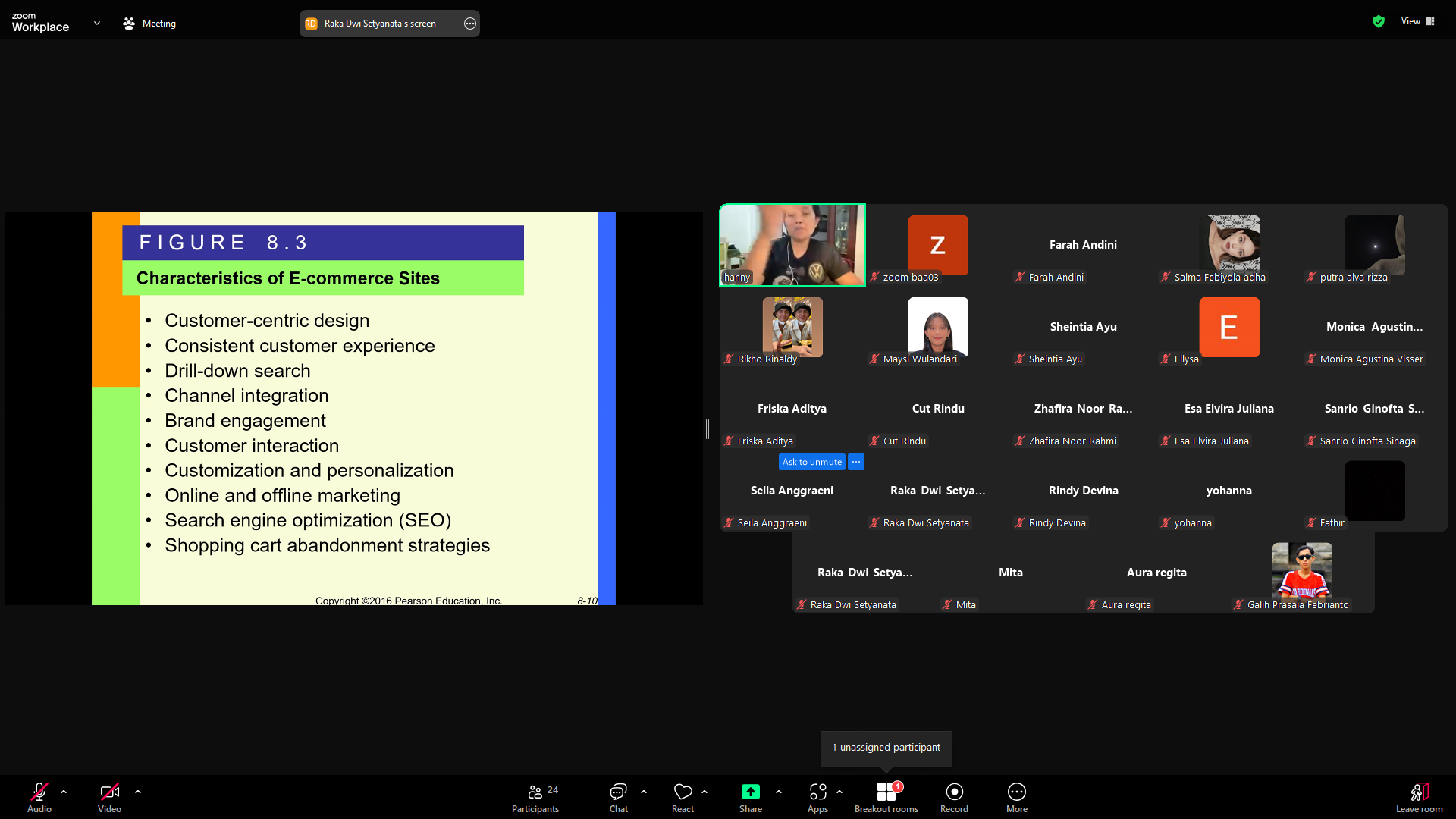Image resolution: width=1456 pixels, height=819 pixels.
Task: Click Maysi Wulandari's profile photo
Action: pyautogui.click(x=938, y=327)
